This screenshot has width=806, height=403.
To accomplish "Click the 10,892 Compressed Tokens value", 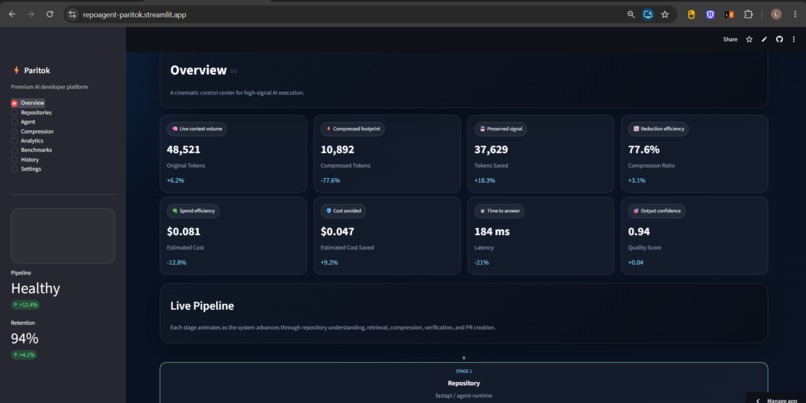I will [x=337, y=150].
